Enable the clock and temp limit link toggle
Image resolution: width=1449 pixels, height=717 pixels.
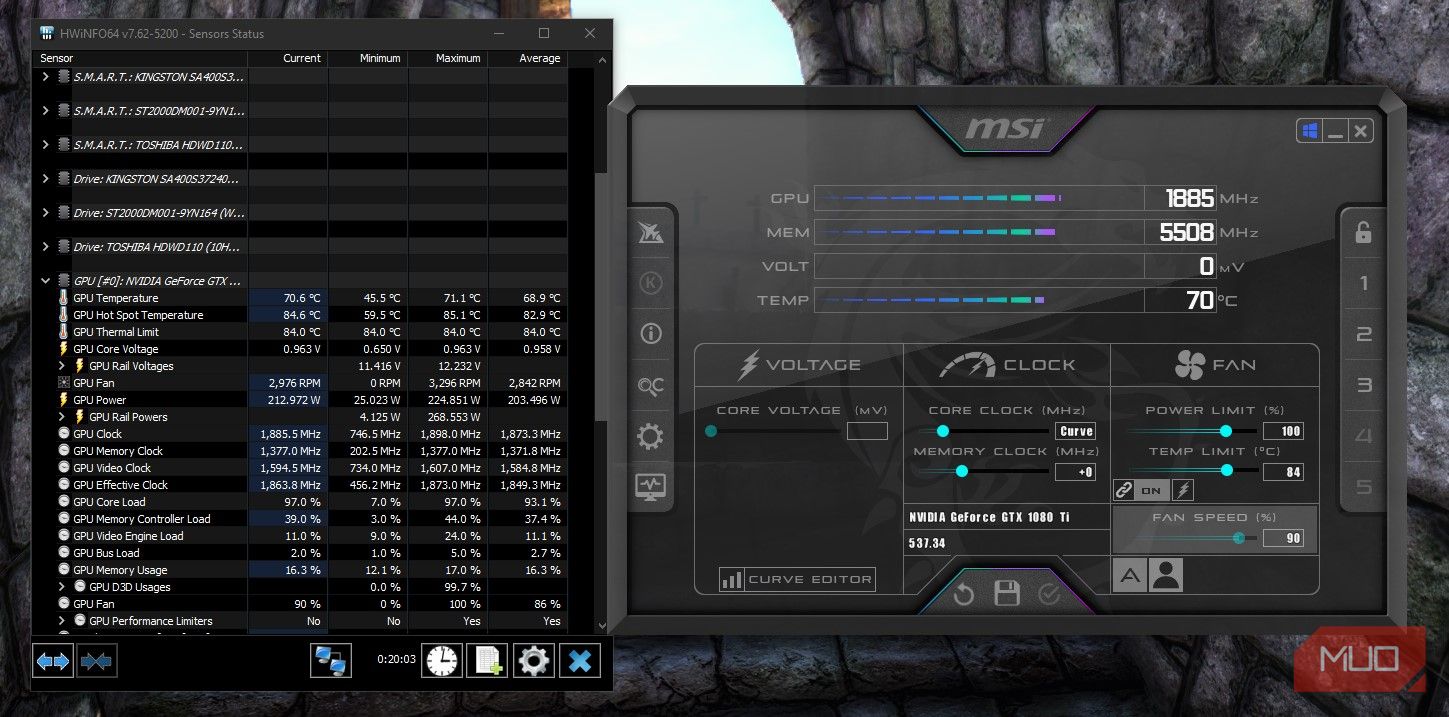click(1124, 489)
